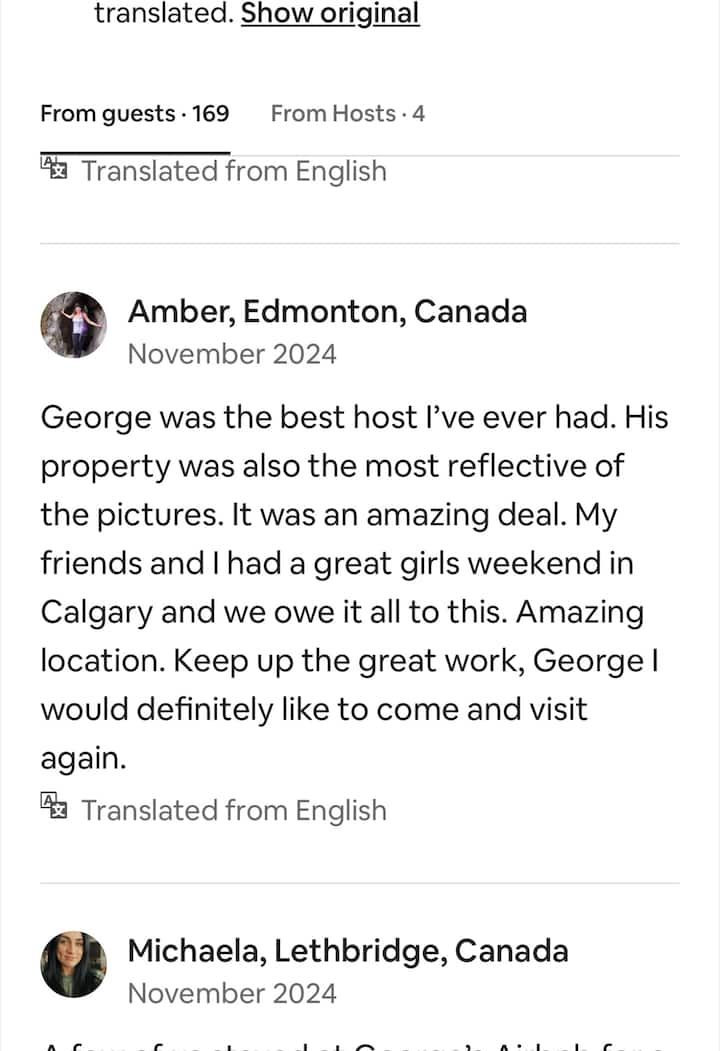Click the divider line above Michaela's review
The image size is (720, 1051).
360,883
